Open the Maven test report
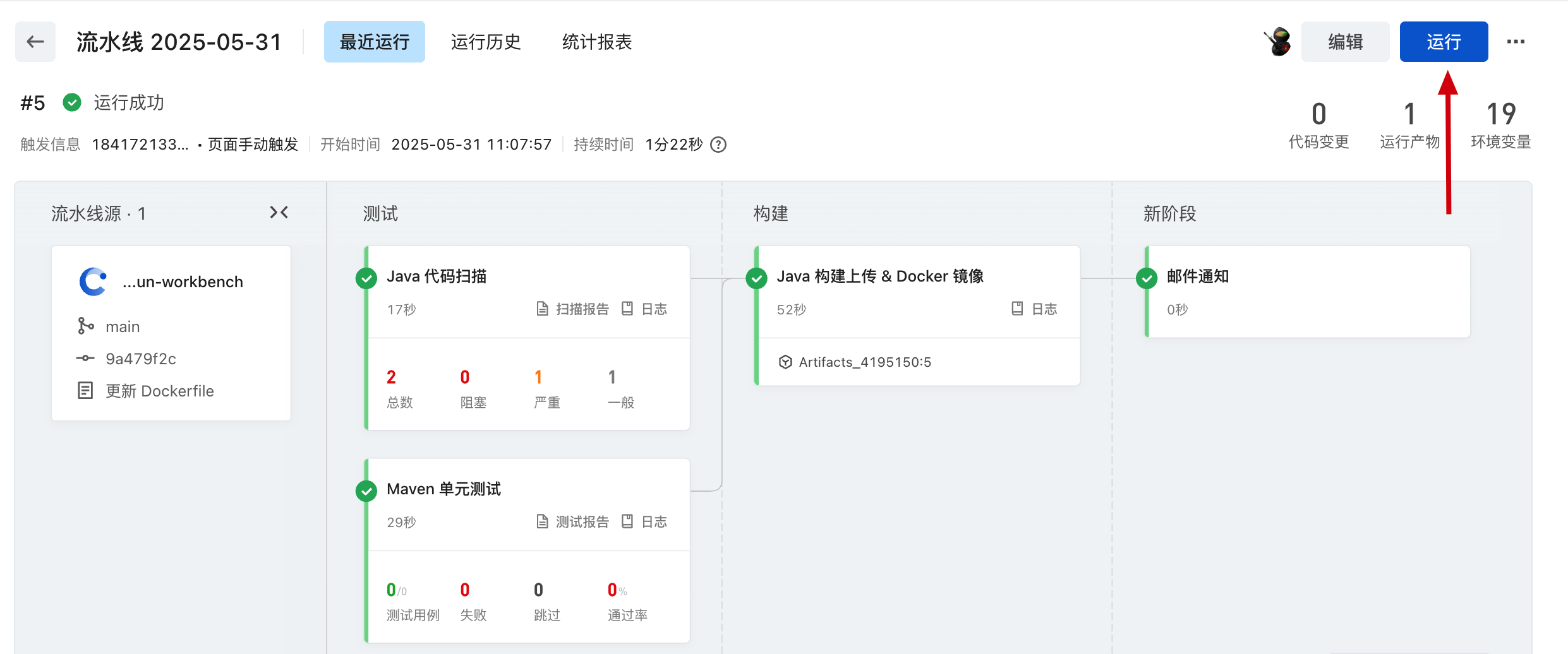The height and width of the screenshot is (654, 1568). (x=573, y=521)
